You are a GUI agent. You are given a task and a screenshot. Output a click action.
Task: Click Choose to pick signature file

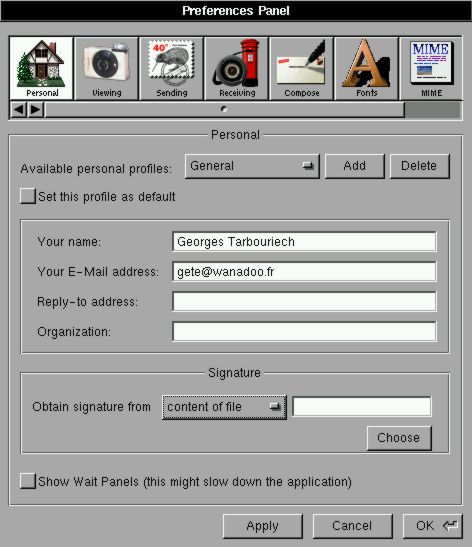click(399, 438)
